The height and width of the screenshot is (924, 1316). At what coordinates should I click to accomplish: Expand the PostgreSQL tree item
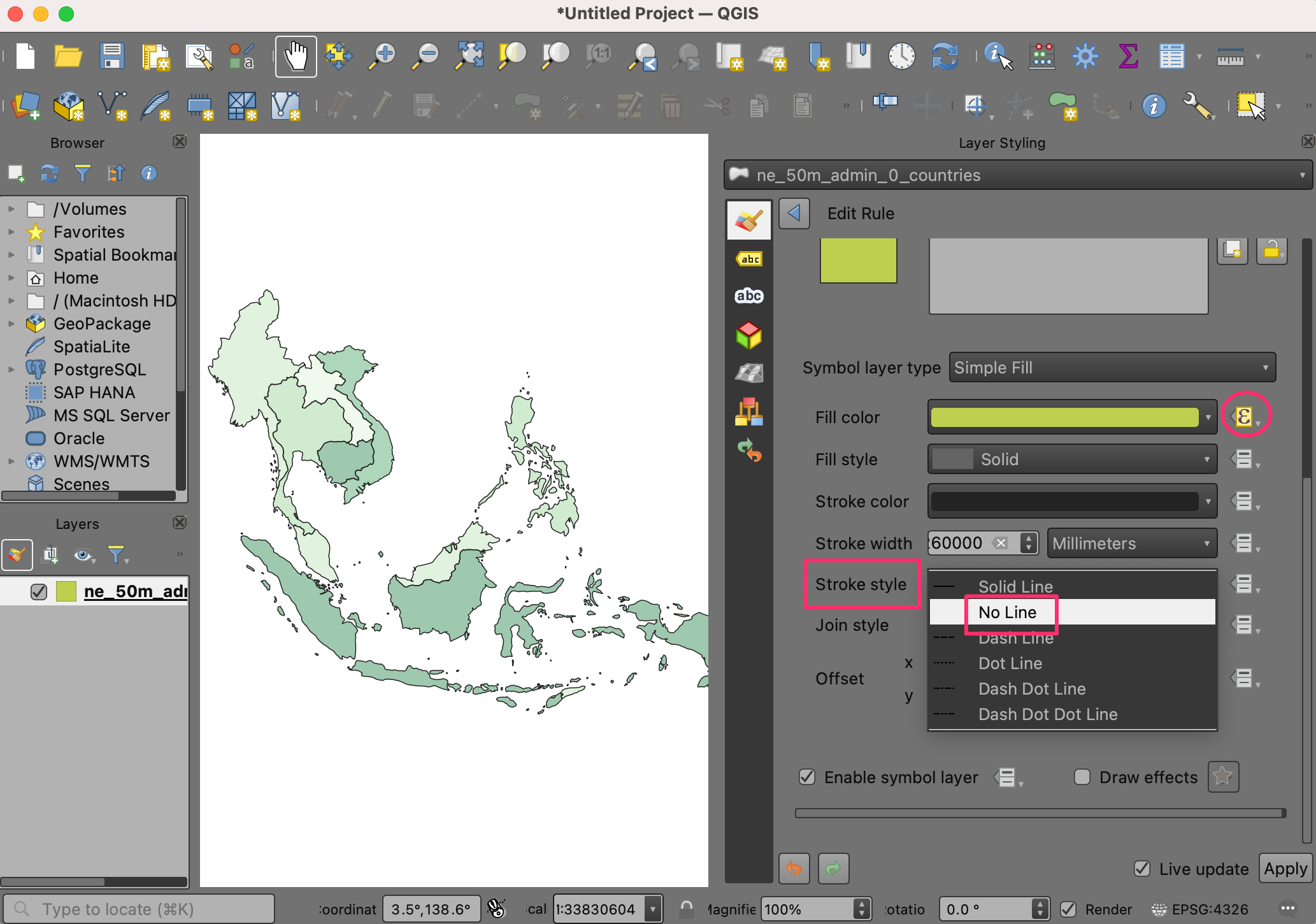tap(11, 370)
